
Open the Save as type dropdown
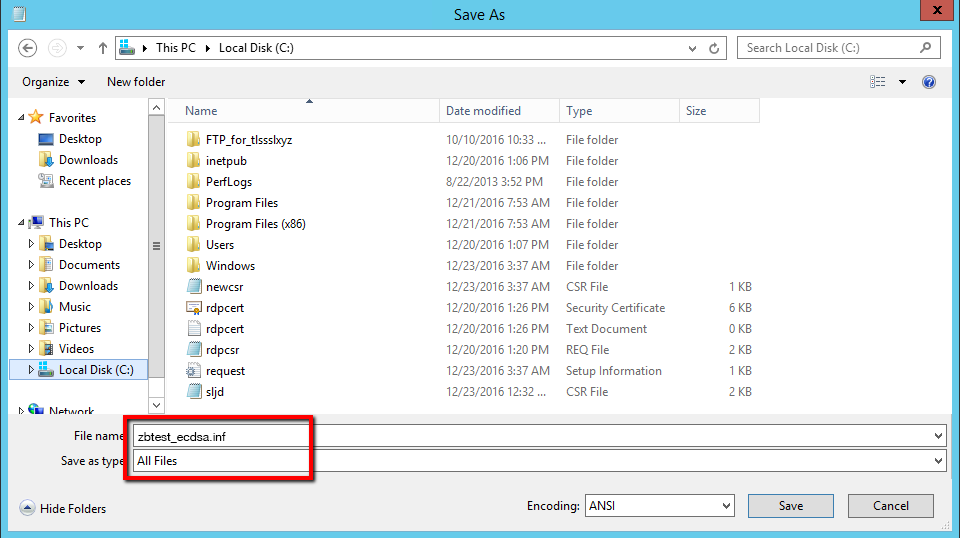(937, 461)
